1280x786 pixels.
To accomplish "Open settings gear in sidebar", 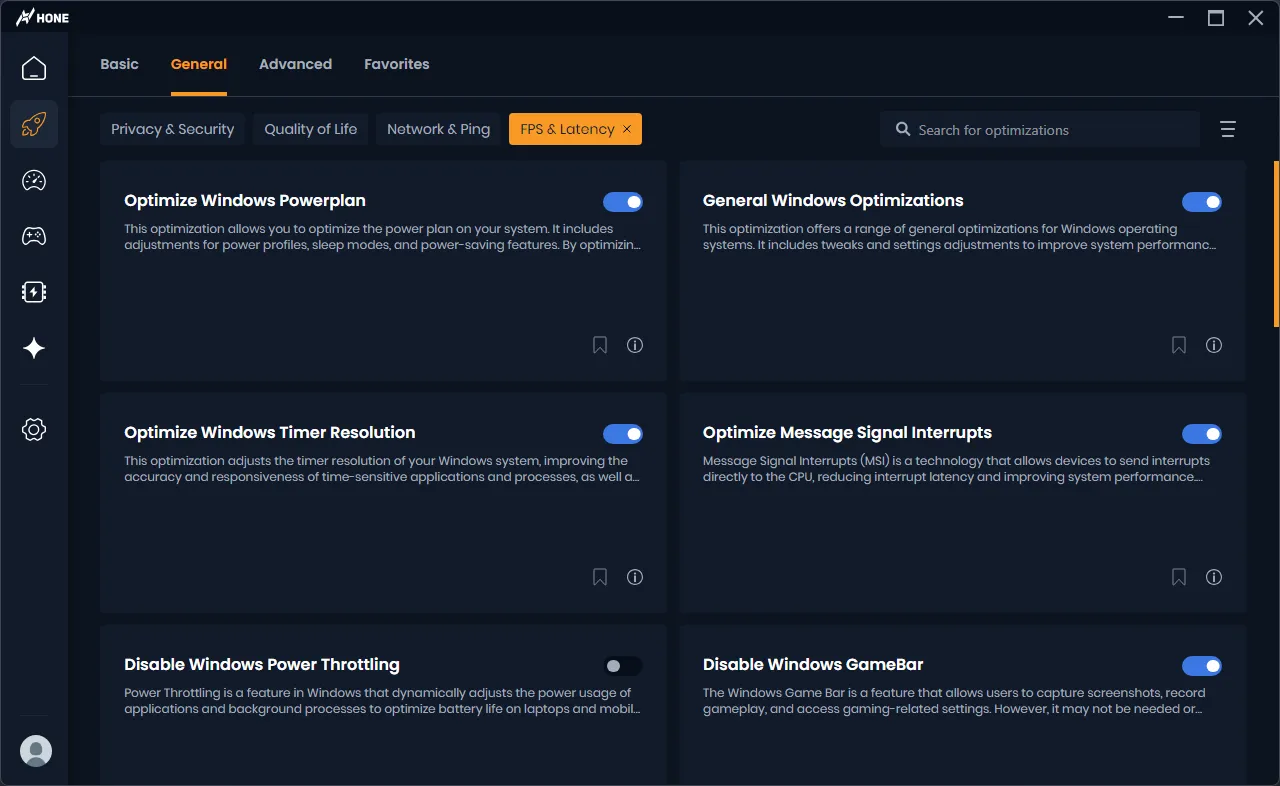I will (x=34, y=430).
